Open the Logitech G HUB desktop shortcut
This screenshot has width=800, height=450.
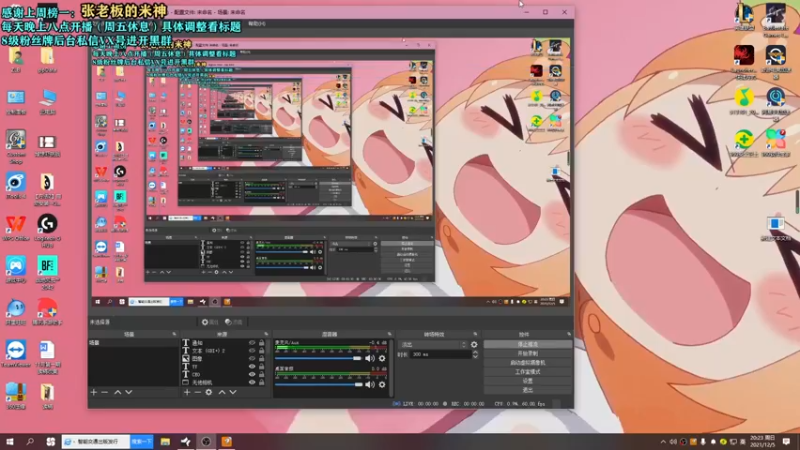click(x=47, y=230)
